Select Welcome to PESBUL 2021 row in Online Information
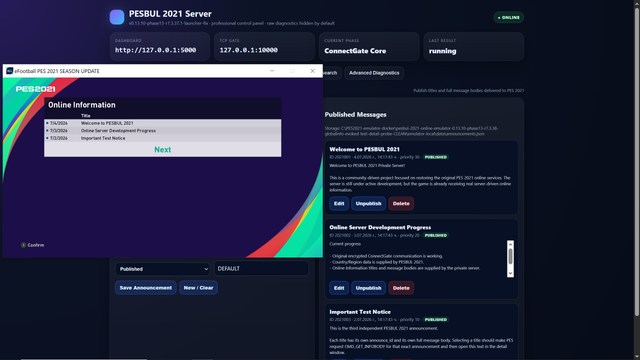 coord(162,123)
